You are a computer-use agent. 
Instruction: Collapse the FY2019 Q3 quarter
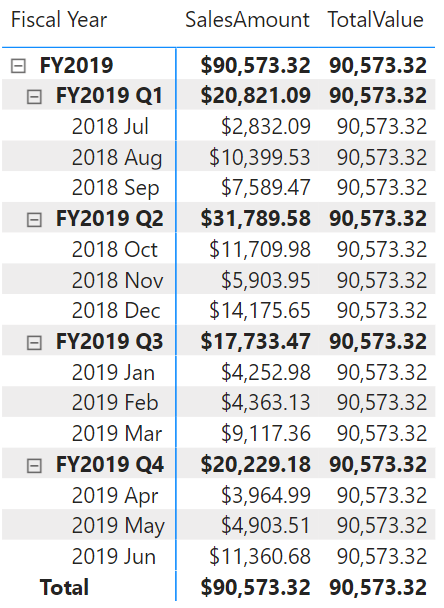tap(34, 342)
